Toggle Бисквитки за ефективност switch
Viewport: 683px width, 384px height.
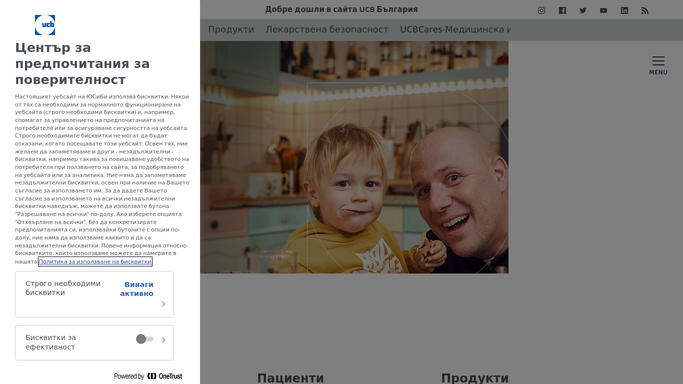click(x=145, y=339)
